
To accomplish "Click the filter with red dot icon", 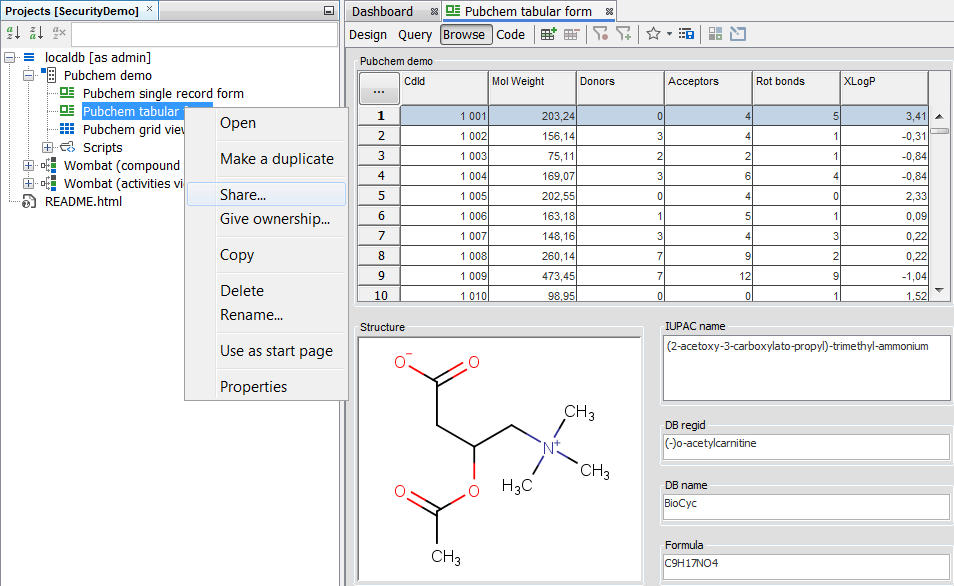I will click(600, 34).
